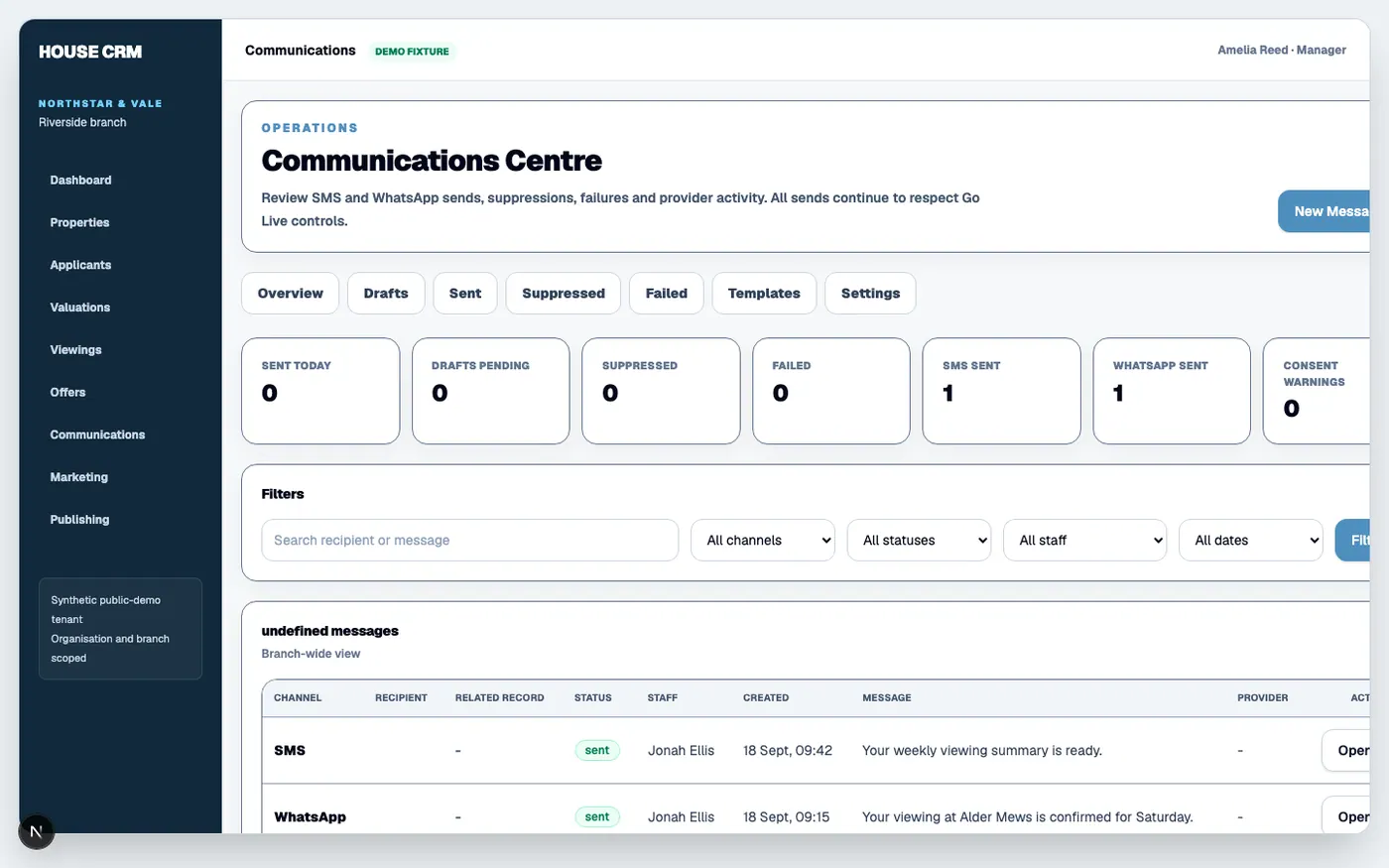Select Communications in the sidebar
This screenshot has height=868, width=1389.
click(x=97, y=434)
